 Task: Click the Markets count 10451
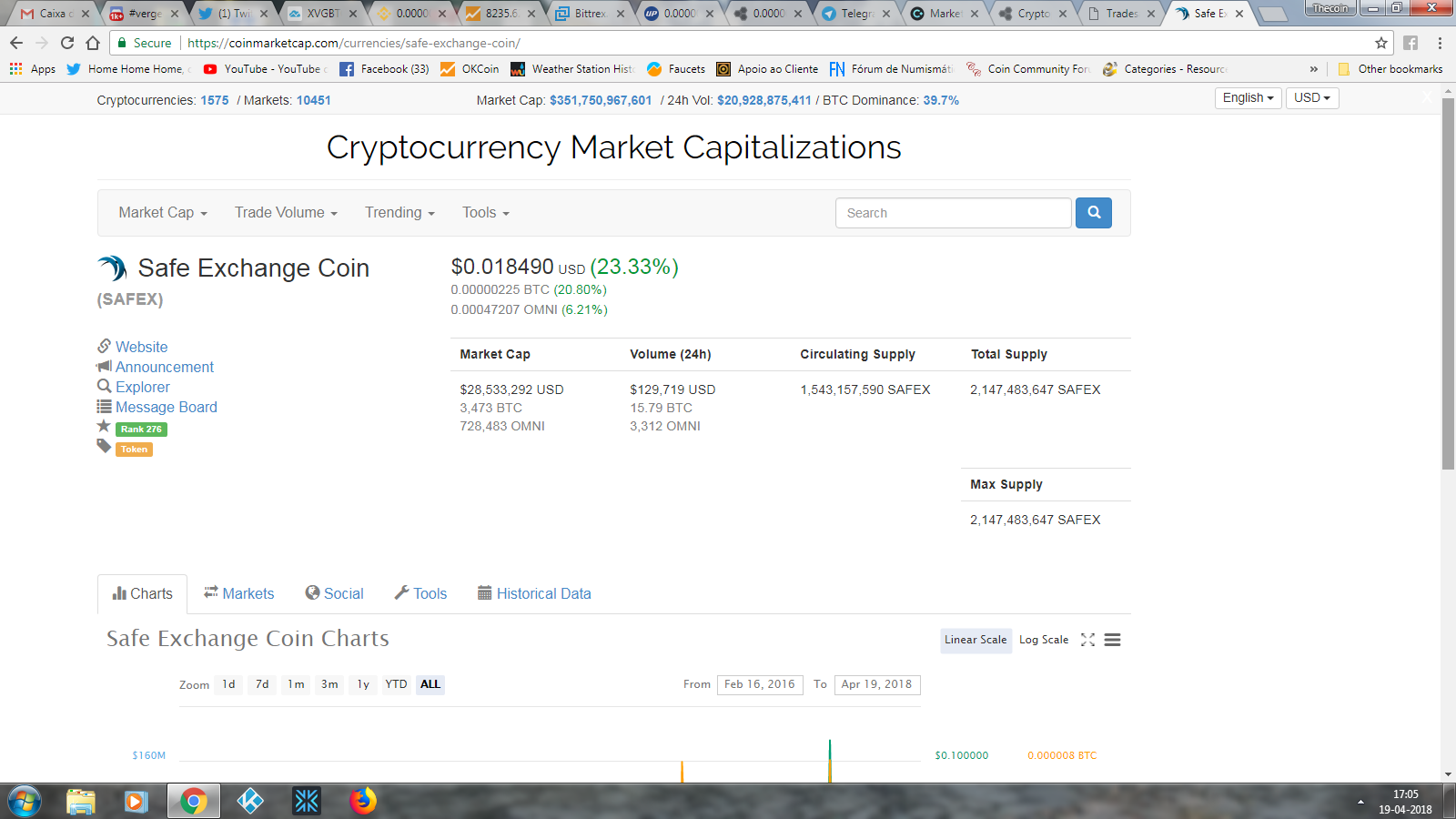click(x=314, y=100)
